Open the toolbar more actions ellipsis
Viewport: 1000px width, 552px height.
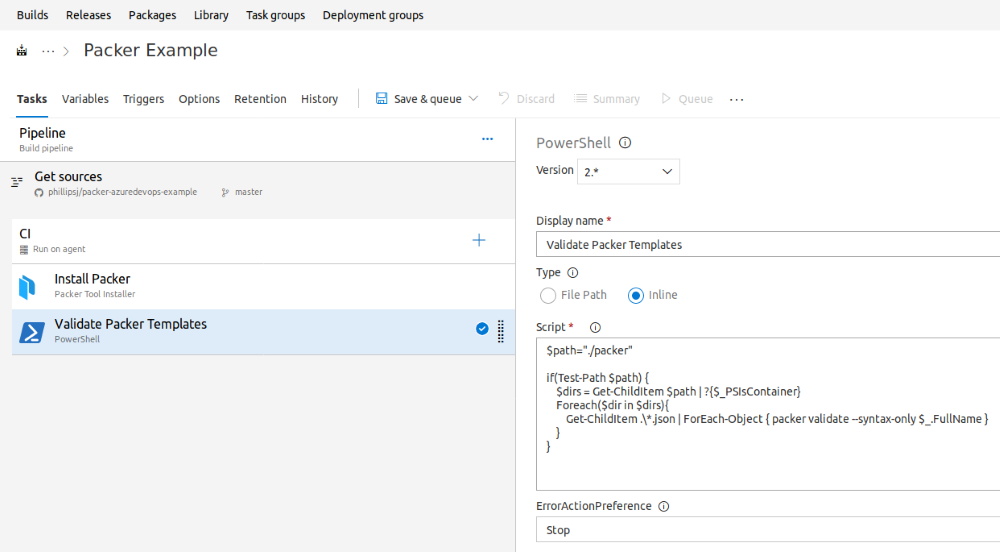737,99
